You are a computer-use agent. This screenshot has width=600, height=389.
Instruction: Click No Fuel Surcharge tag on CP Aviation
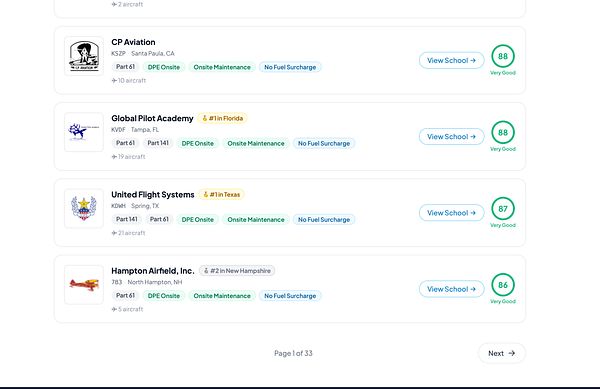[x=290, y=67]
